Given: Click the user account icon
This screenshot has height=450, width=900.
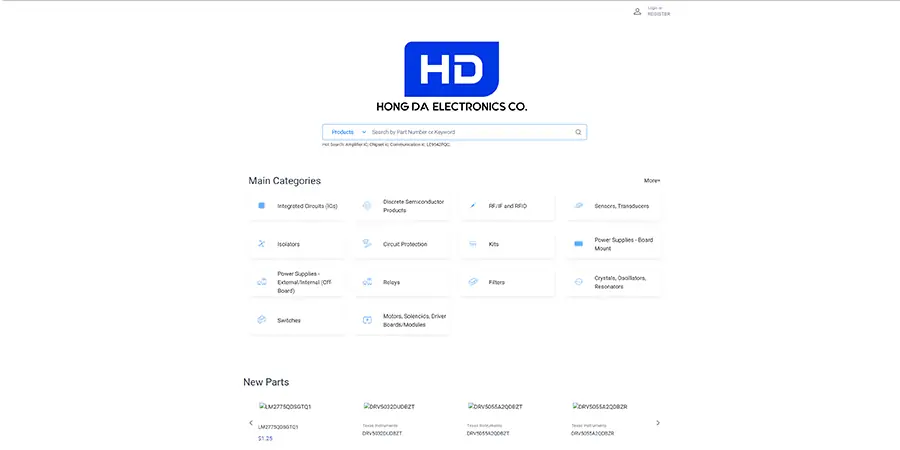Looking at the screenshot, I should click(637, 12).
